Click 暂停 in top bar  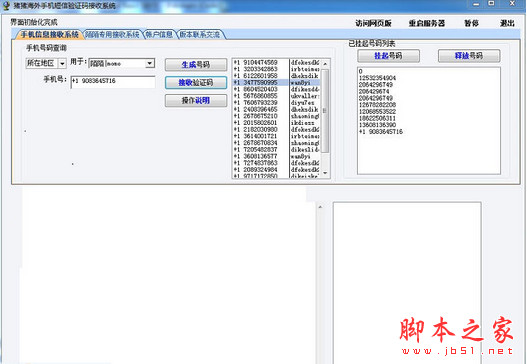pos(471,23)
